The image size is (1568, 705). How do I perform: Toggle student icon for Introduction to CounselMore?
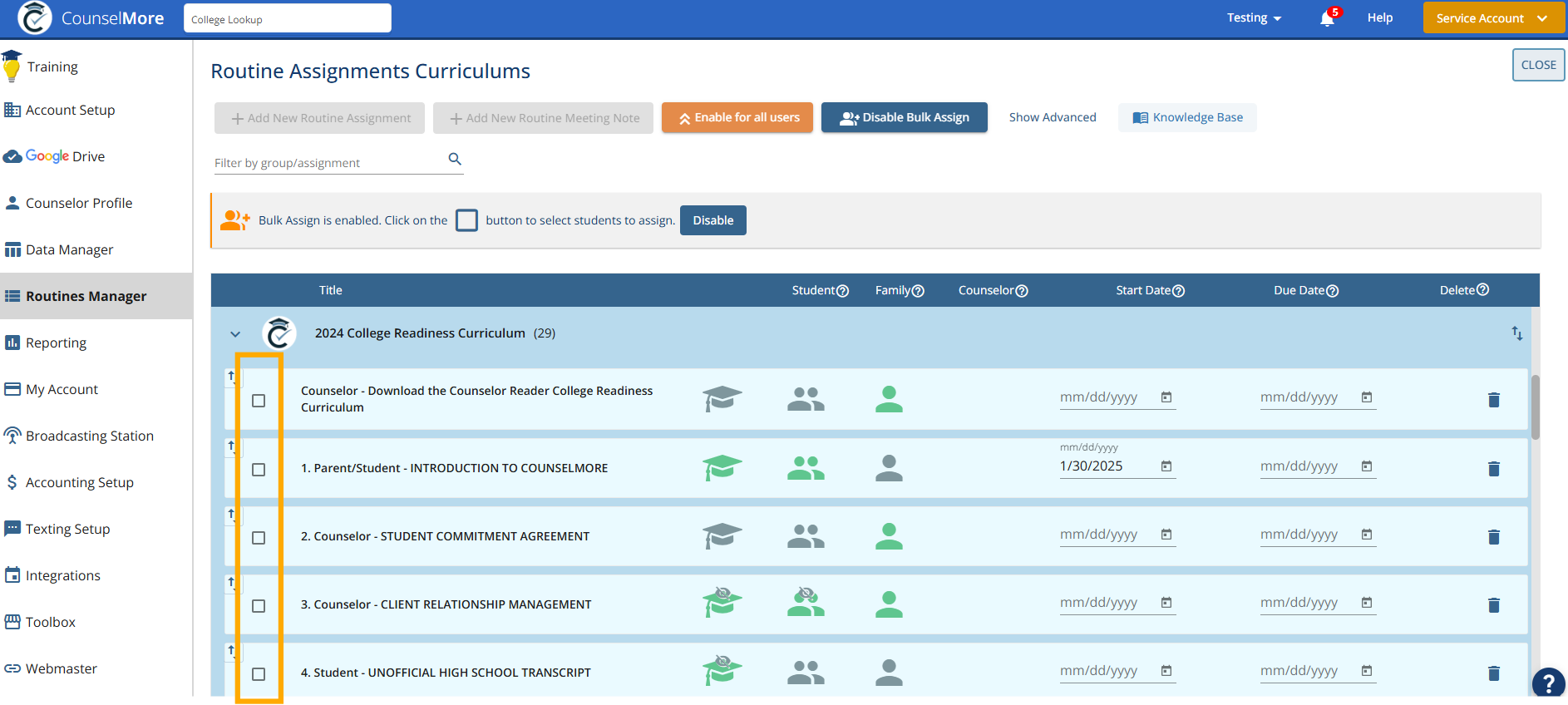coord(722,468)
